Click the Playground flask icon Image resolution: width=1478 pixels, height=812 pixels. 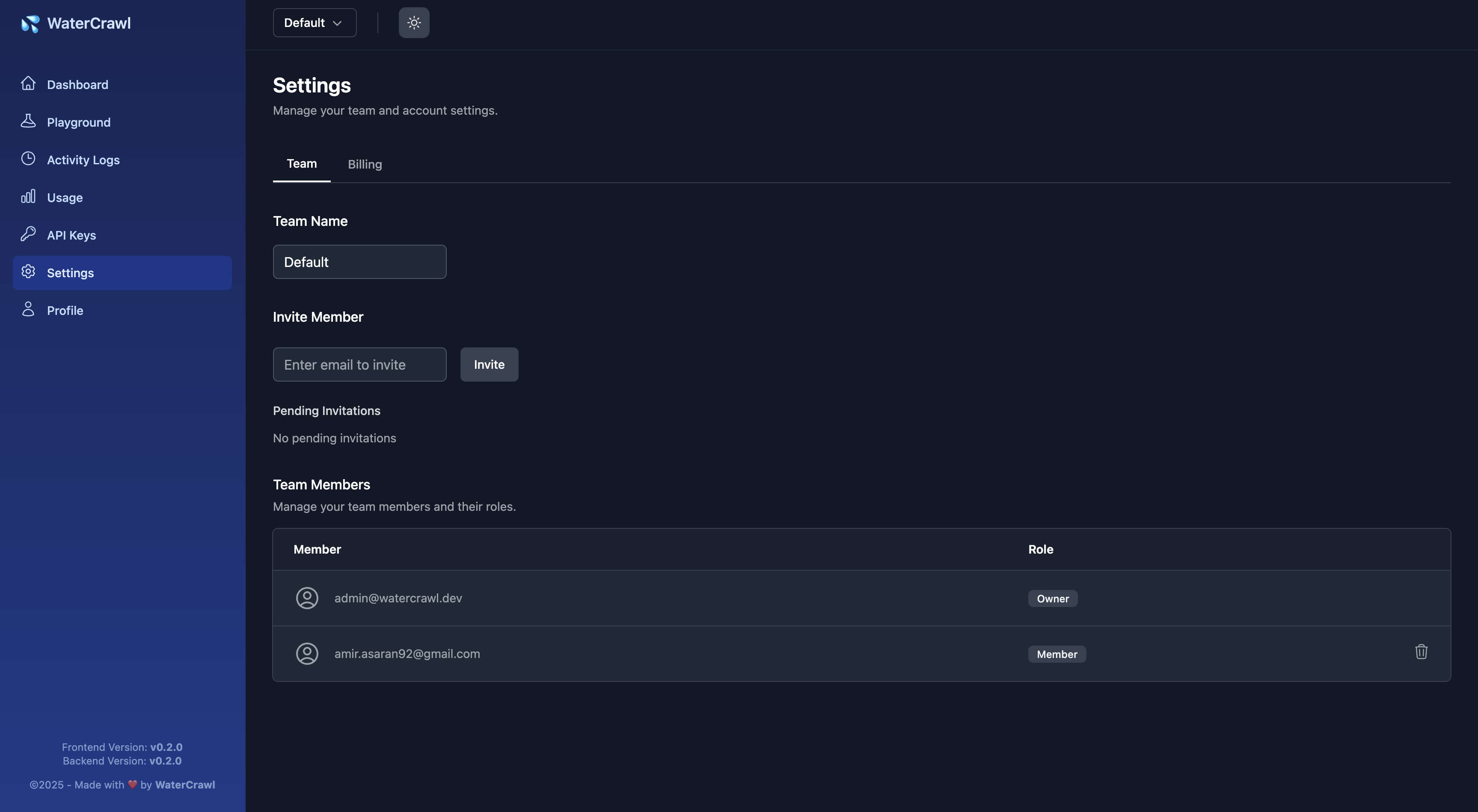28,121
